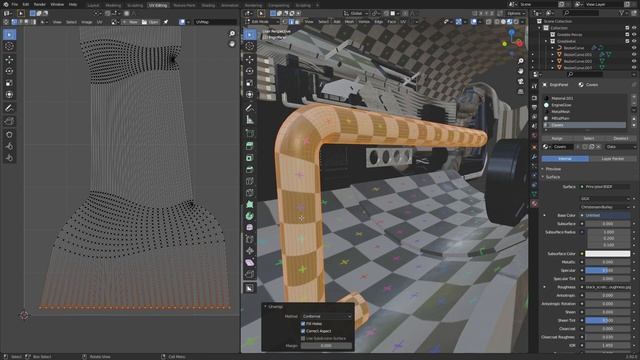Open the Global transform orientation dropdown
640x360 pixels.
click(x=356, y=13)
